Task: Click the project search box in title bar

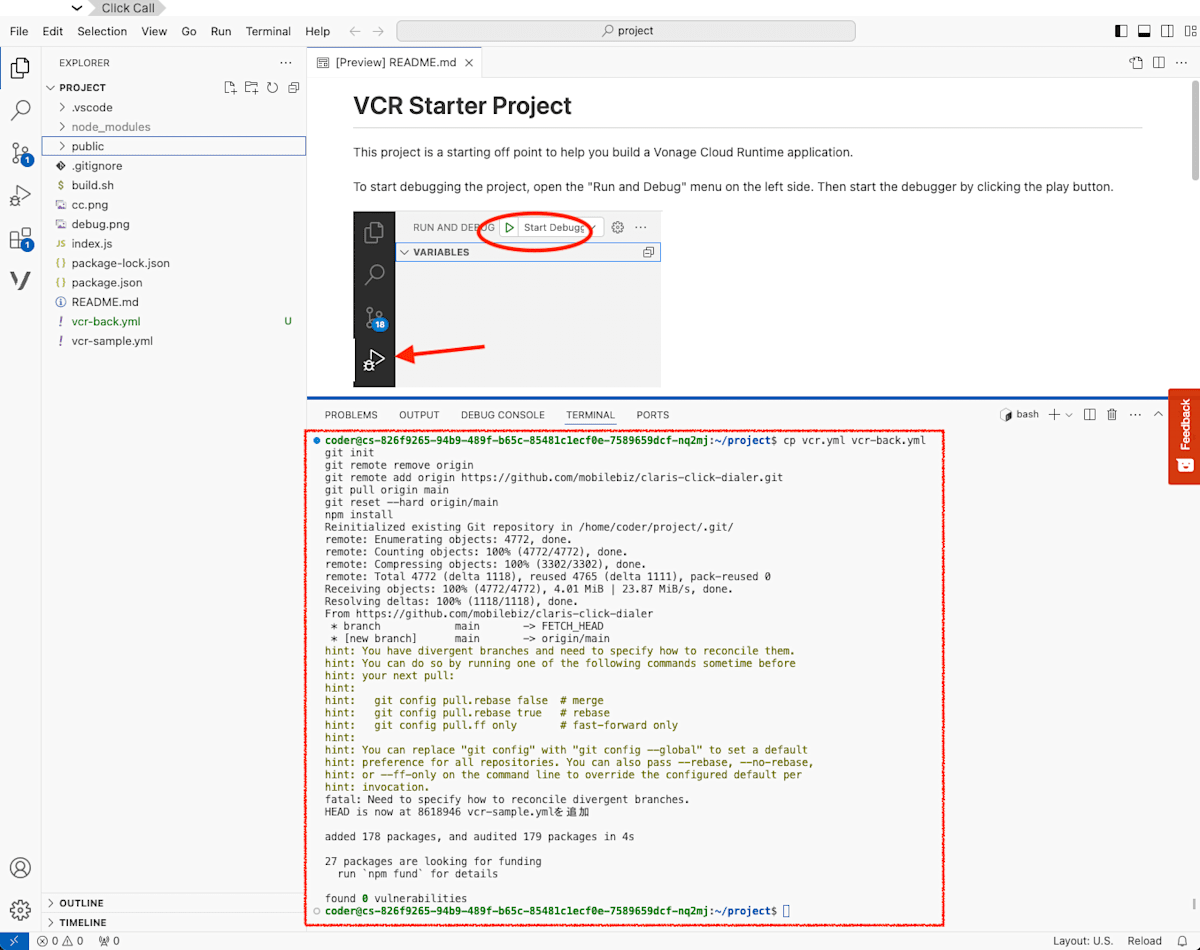Action: 627,31
